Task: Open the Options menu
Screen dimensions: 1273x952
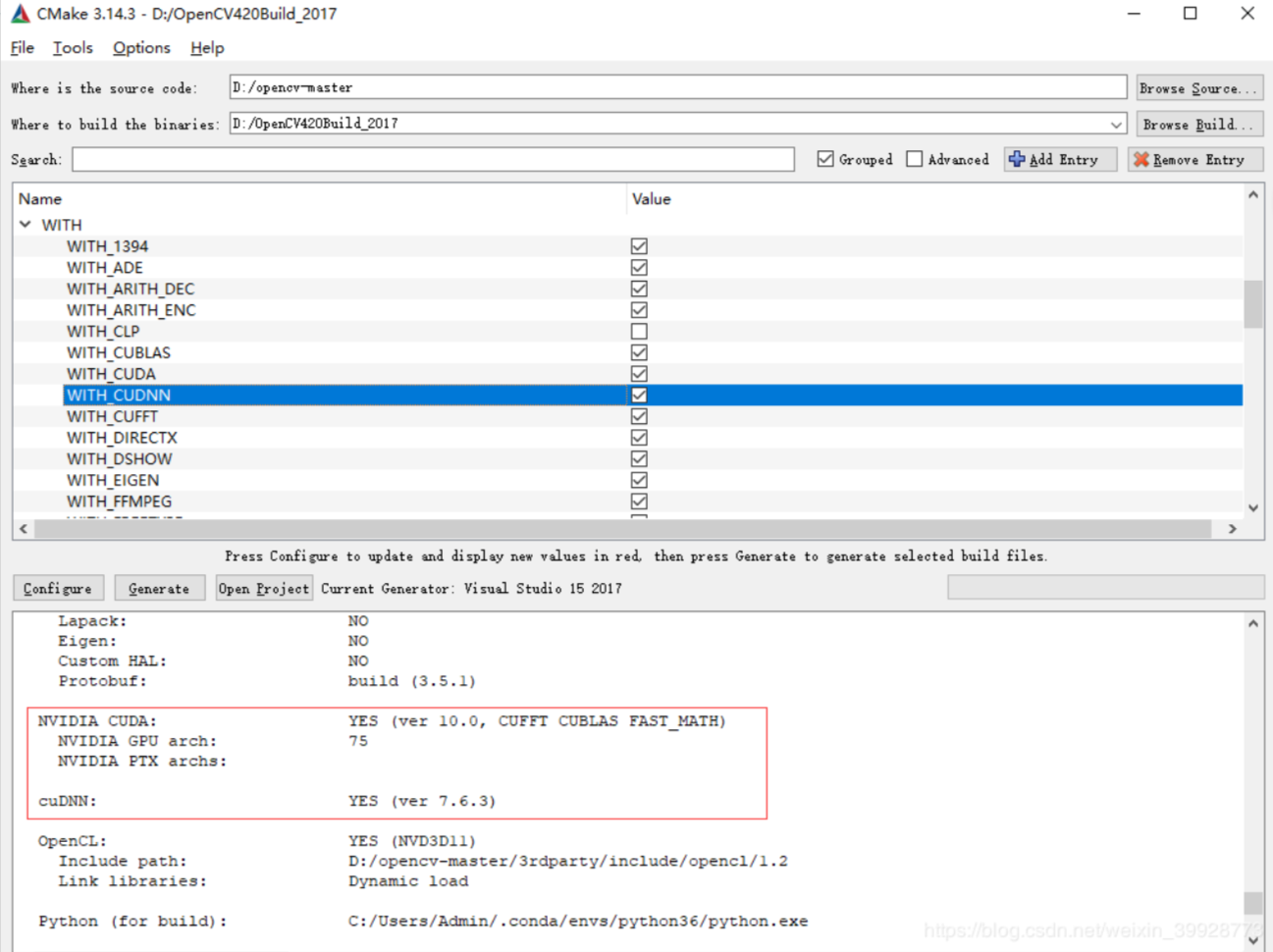Action: (140, 47)
